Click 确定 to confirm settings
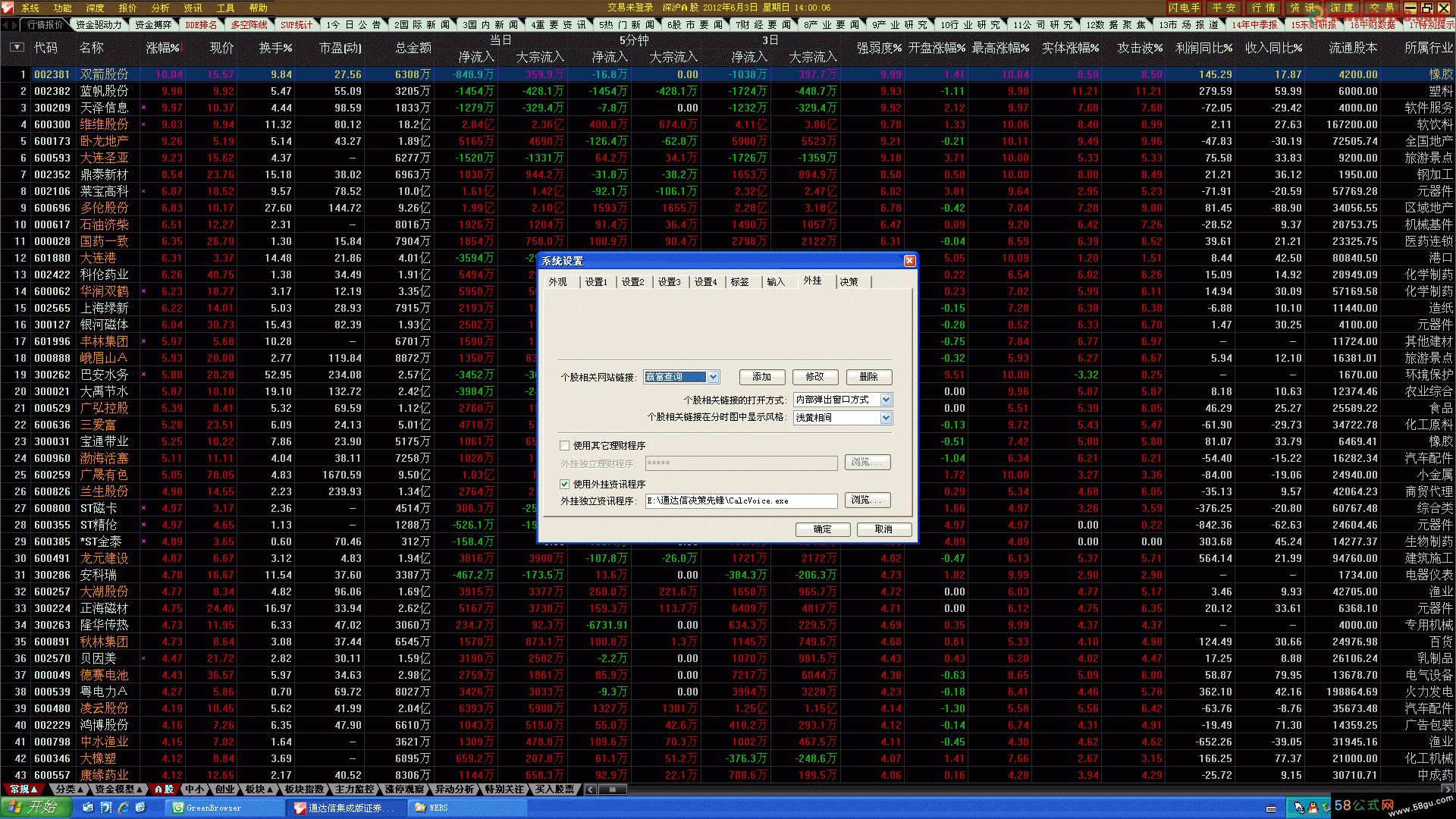Image resolution: width=1456 pixels, height=819 pixels. [822, 529]
